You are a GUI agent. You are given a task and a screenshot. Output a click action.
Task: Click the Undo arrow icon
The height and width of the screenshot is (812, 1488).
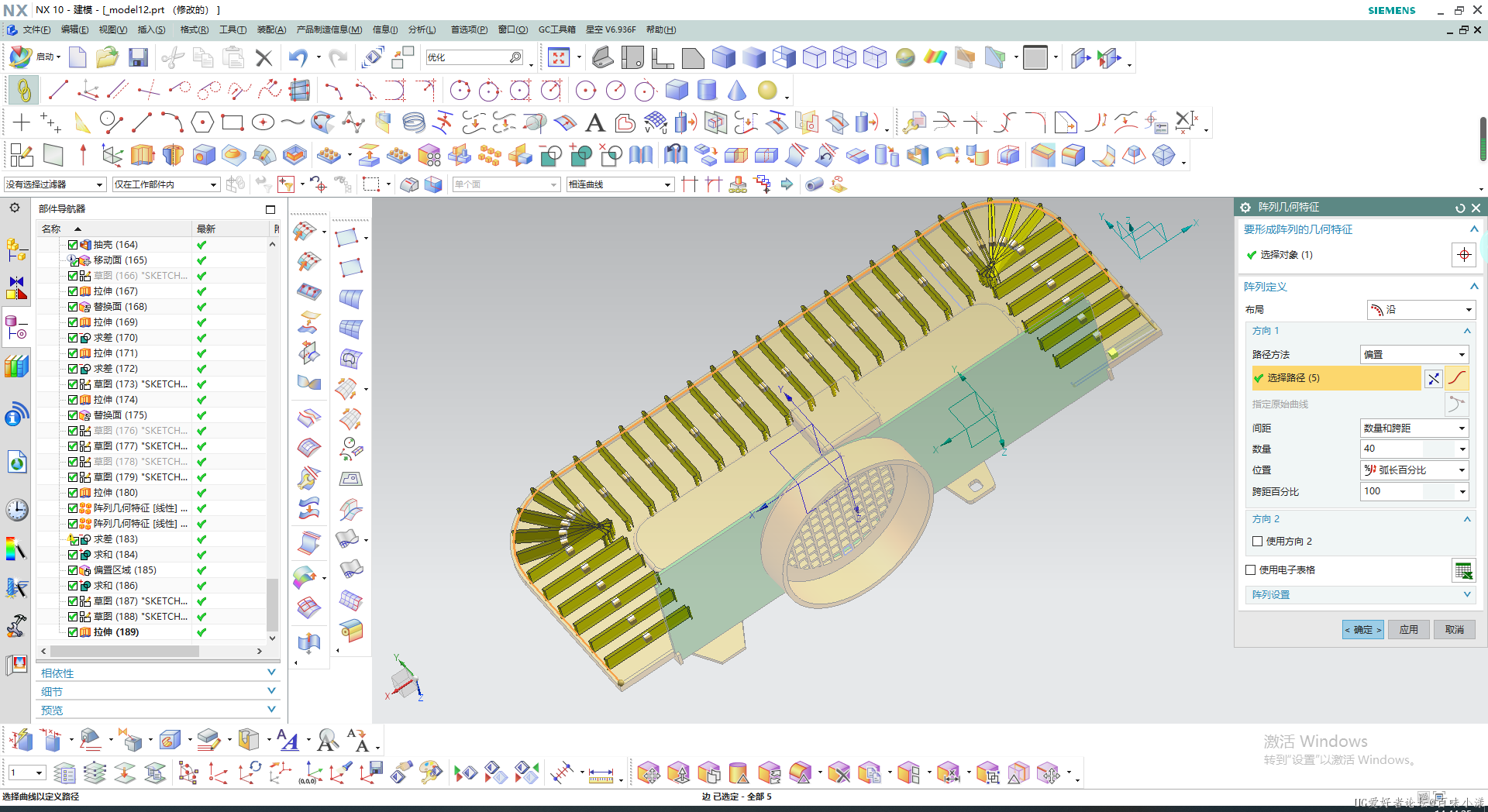[x=298, y=57]
